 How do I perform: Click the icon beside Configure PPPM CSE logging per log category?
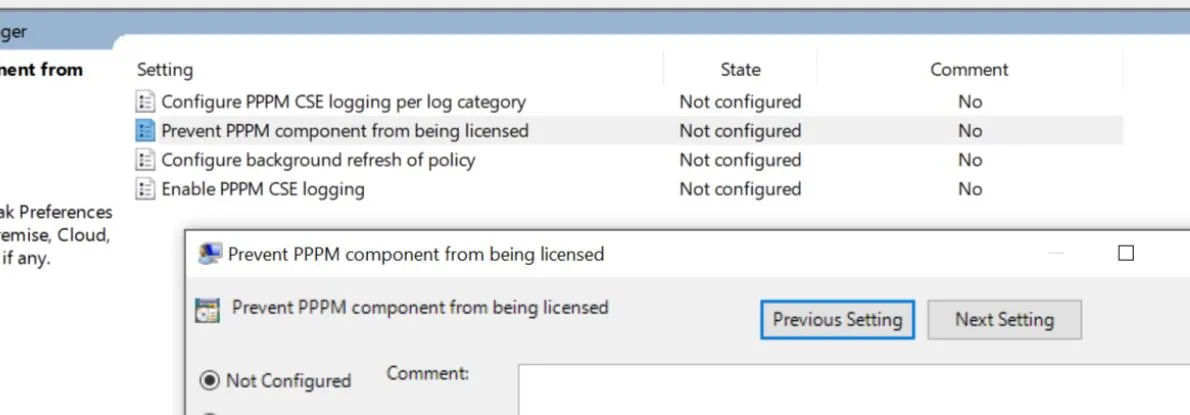[x=146, y=101]
